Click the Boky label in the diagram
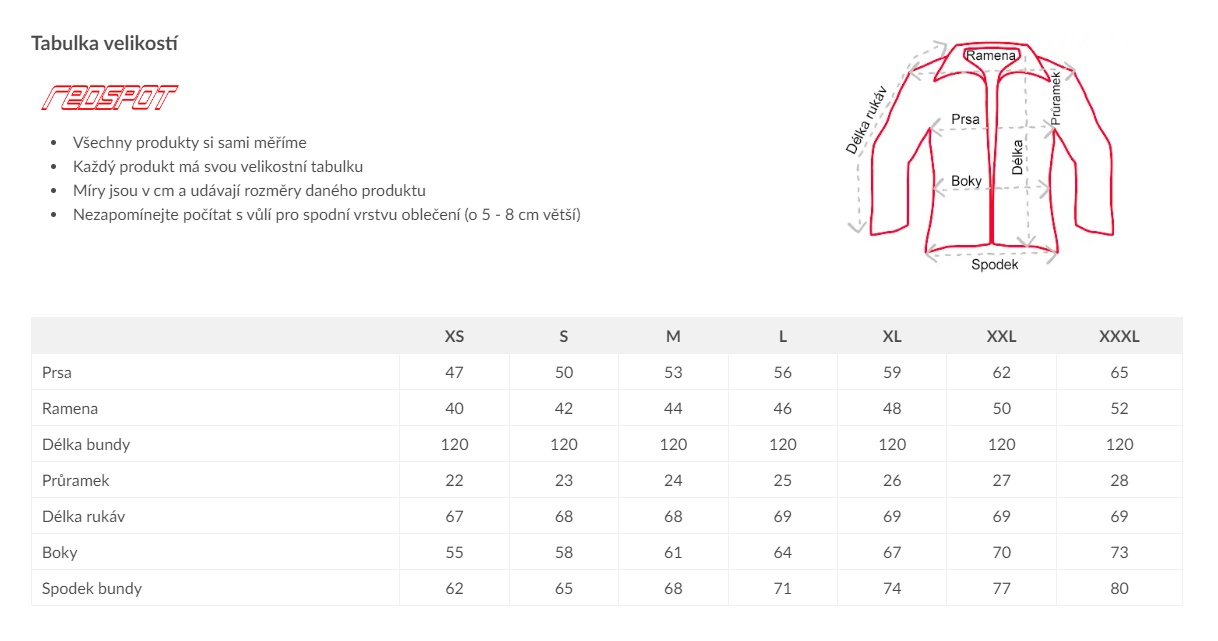Image resolution: width=1218 pixels, height=641 pixels. [x=966, y=182]
